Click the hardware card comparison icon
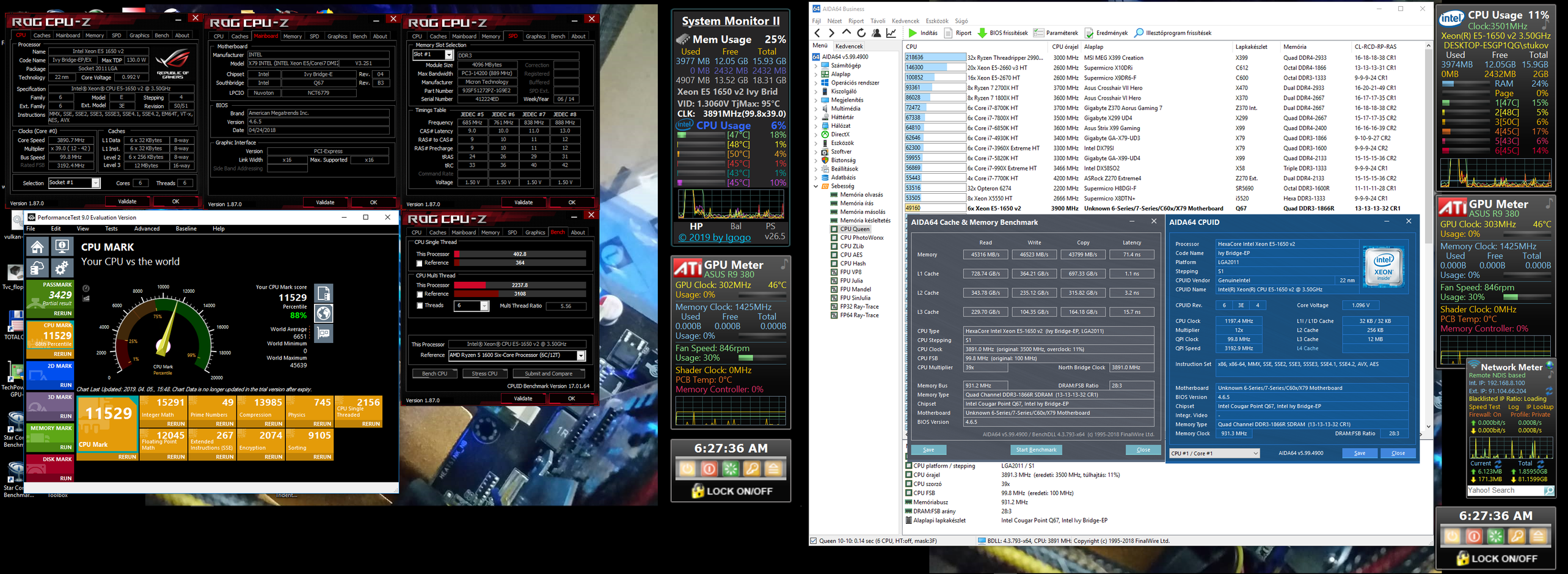The width and height of the screenshot is (1568, 574). [324, 334]
